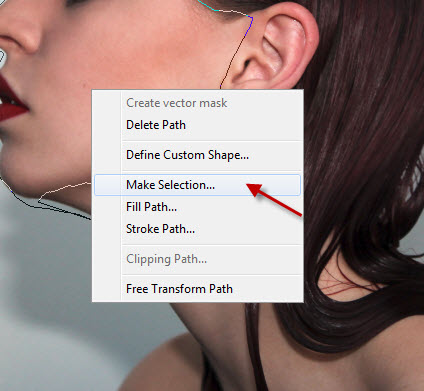The width and height of the screenshot is (424, 391).
Task: Open Define Custom Shape... option
Action: (x=197, y=155)
